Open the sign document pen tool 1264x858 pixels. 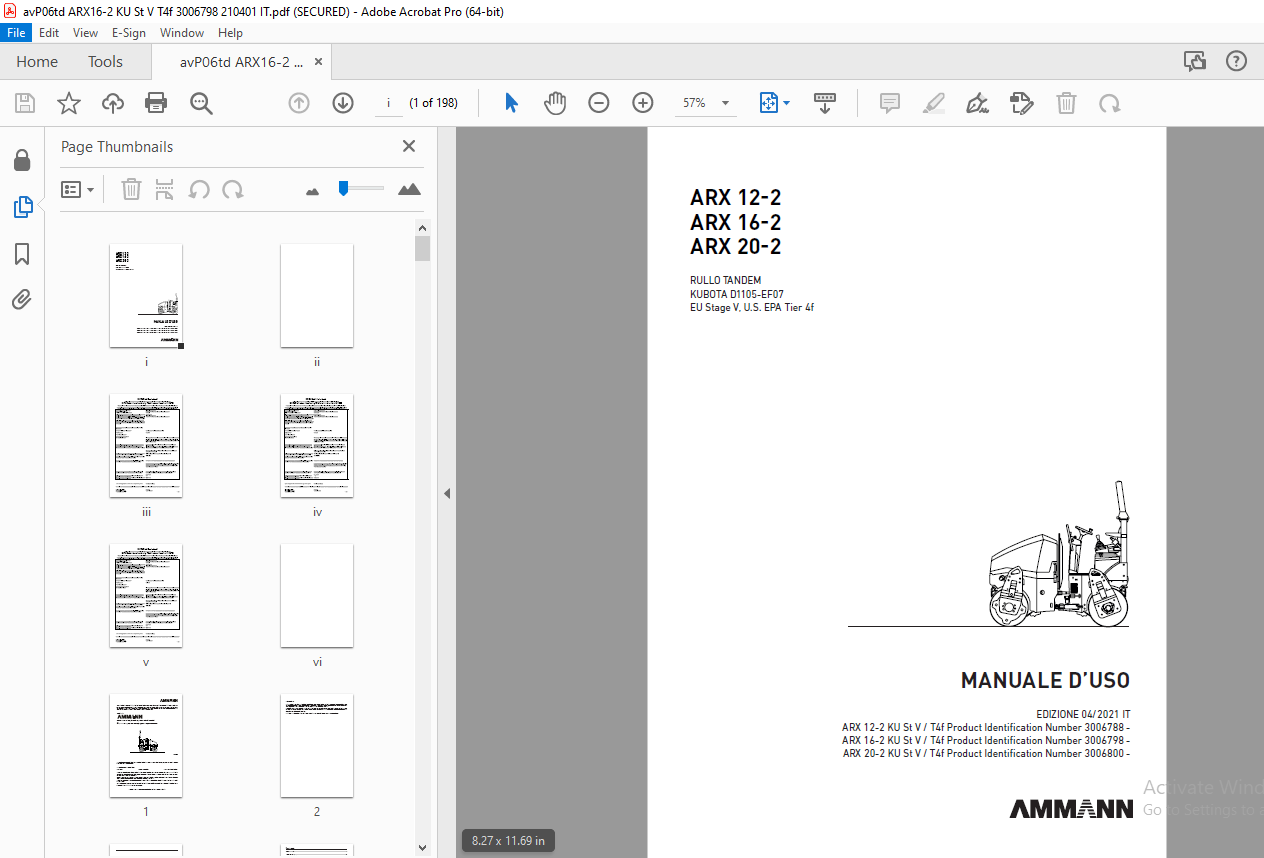pos(978,103)
